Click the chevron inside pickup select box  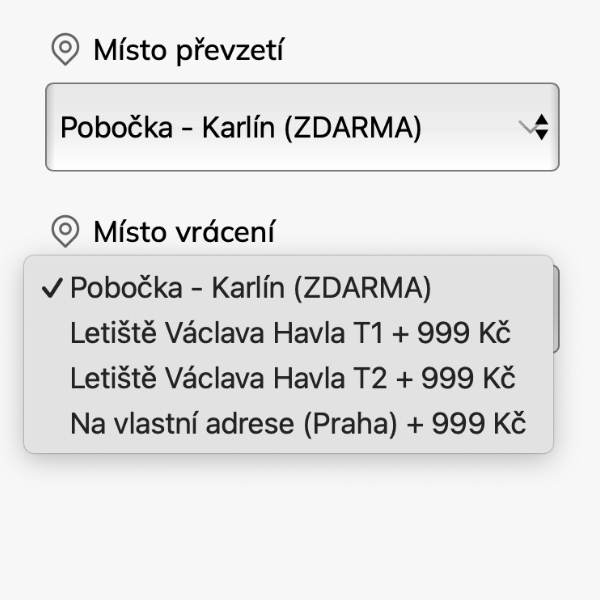pyautogui.click(x=527, y=127)
